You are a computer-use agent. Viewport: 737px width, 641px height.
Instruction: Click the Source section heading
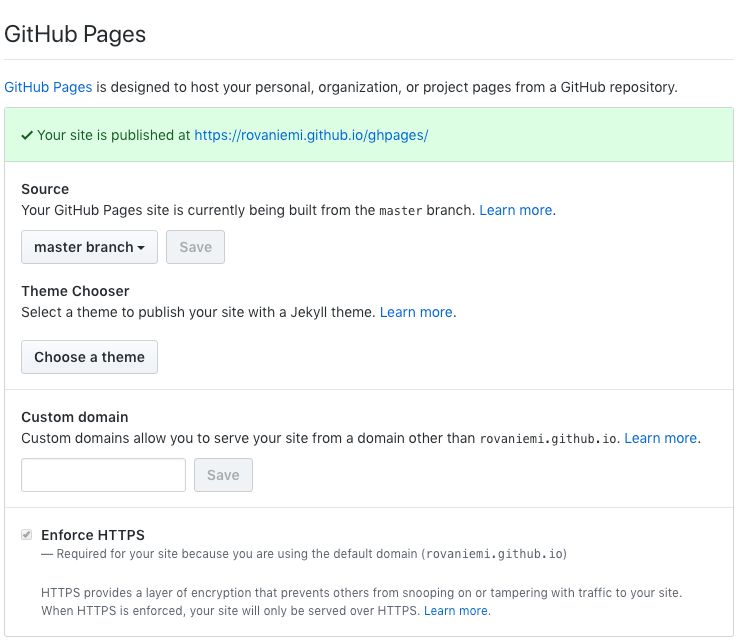[45, 189]
